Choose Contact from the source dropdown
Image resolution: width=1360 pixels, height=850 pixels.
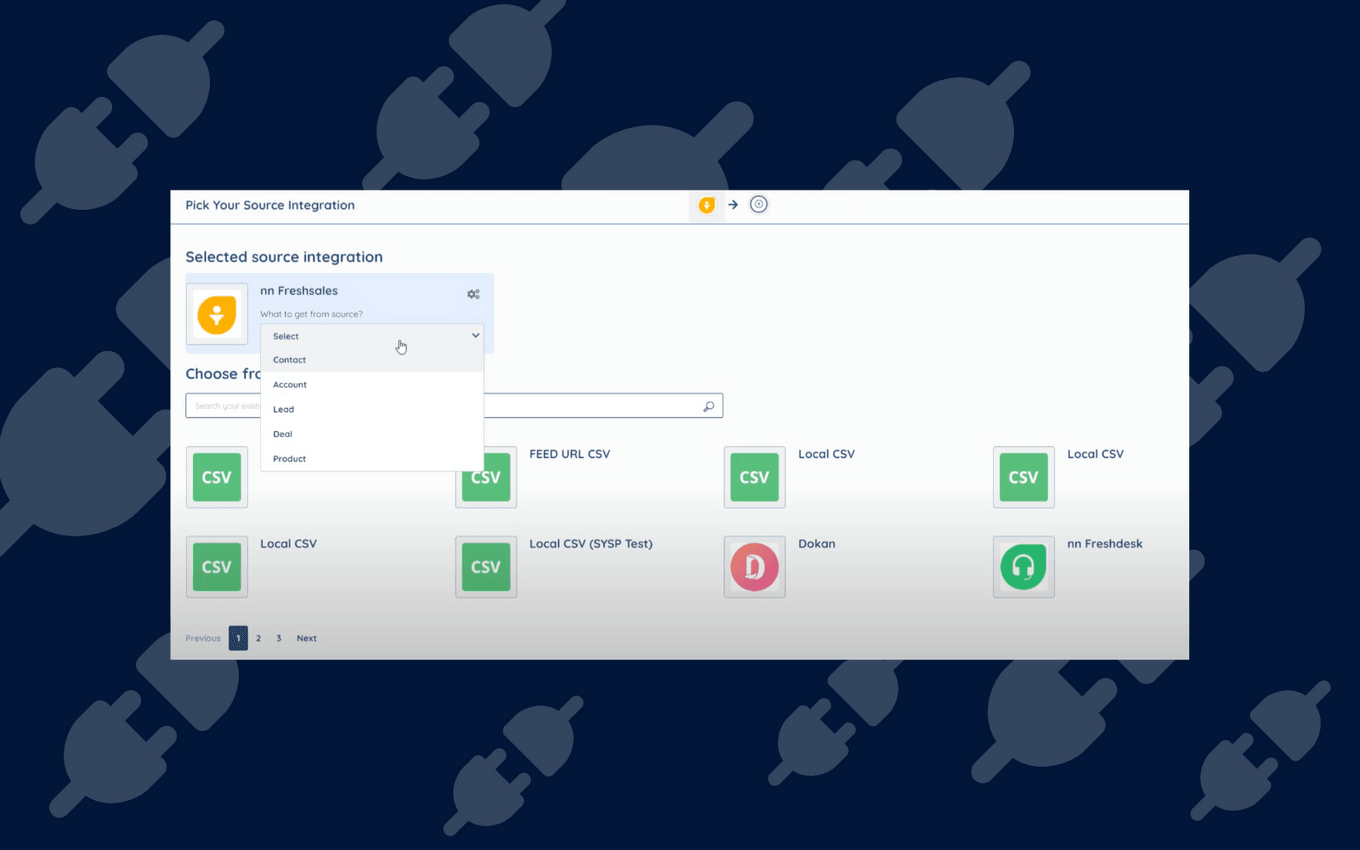(290, 360)
